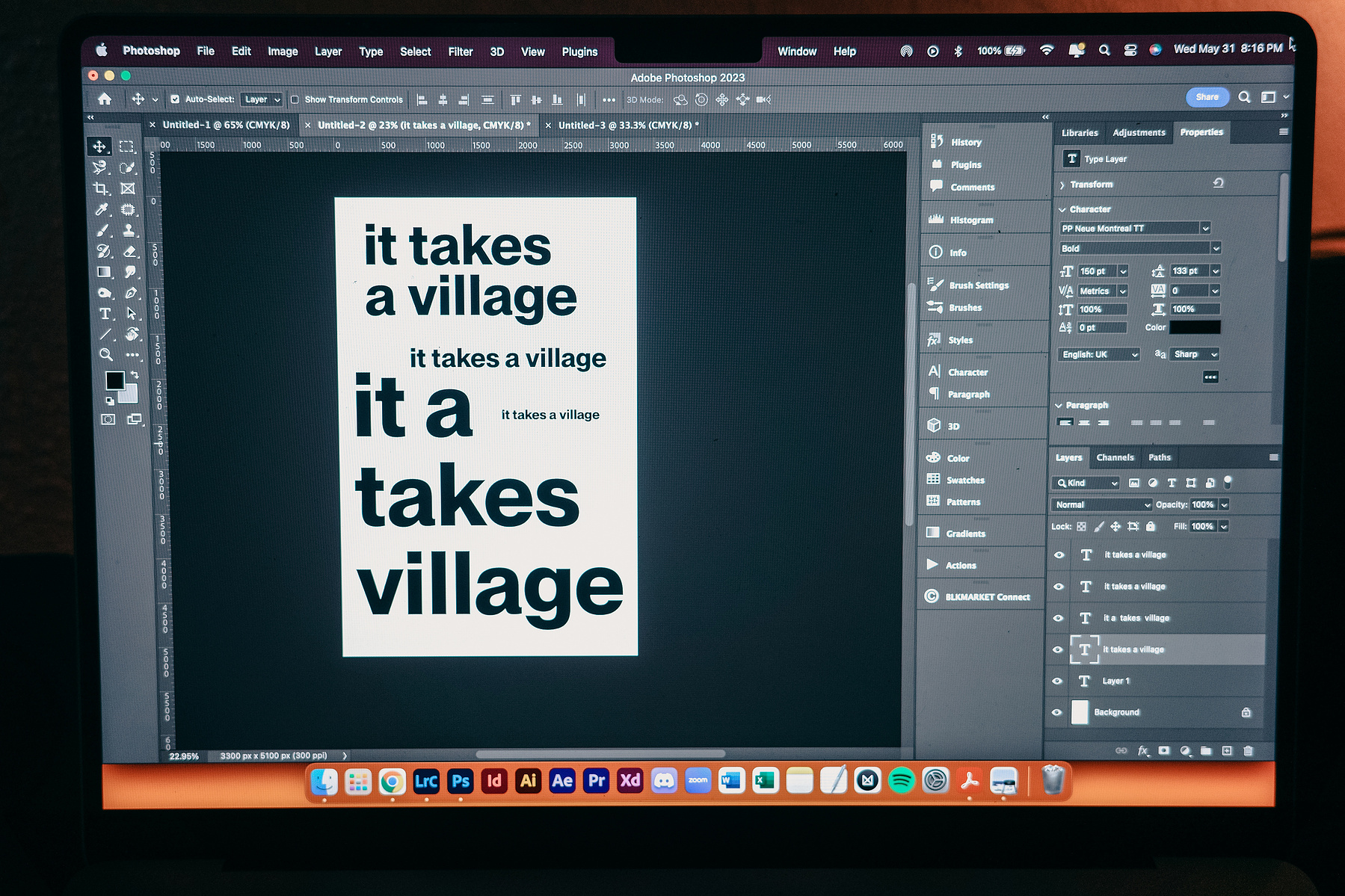The image size is (1345, 896).
Task: Open the Swatches panel
Action: coord(956,480)
